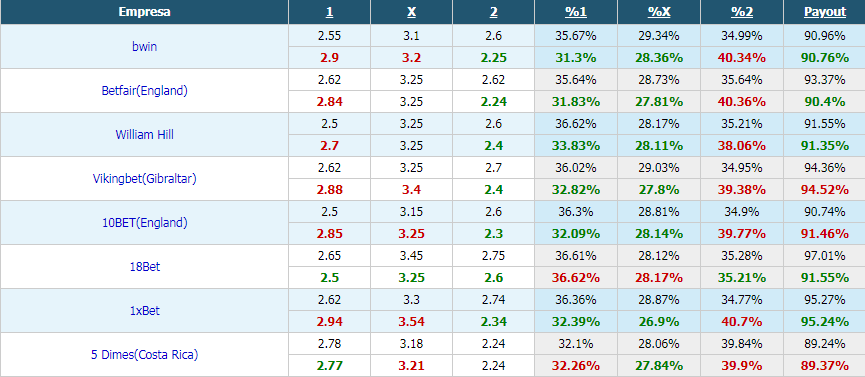The width and height of the screenshot is (865, 377).
Task: Select 5 Dimes' current payout 89.37%
Action: tap(825, 366)
